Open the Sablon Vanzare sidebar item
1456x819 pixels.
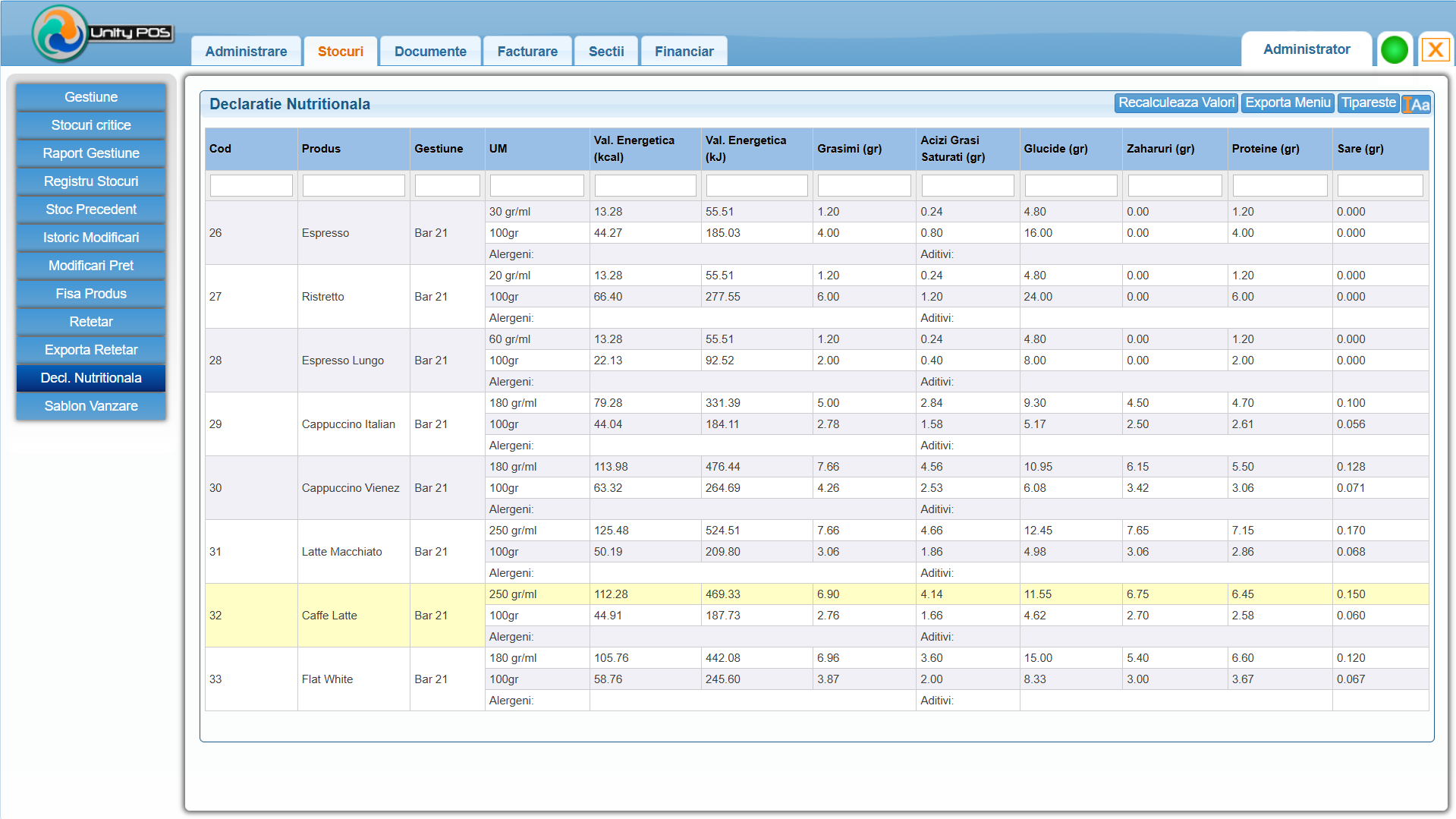pos(91,406)
